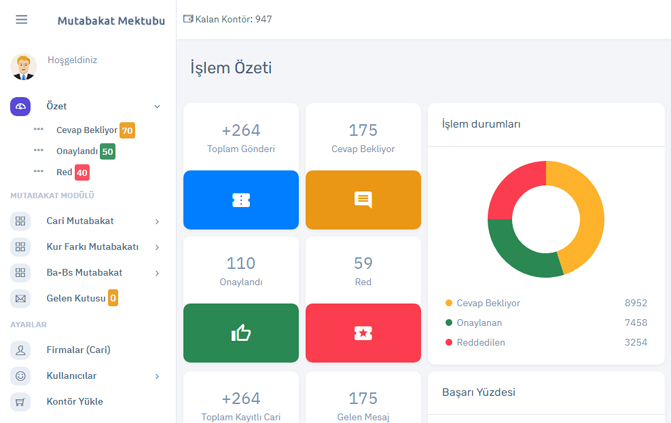Collapse the Özet menu chevron
The image size is (671, 423).
pyautogui.click(x=157, y=106)
